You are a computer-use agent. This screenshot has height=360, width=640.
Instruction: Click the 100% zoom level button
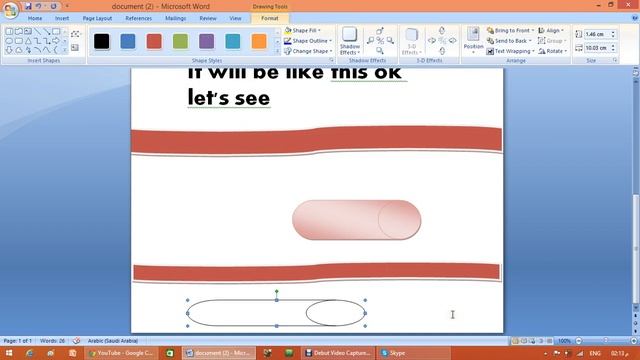click(564, 341)
